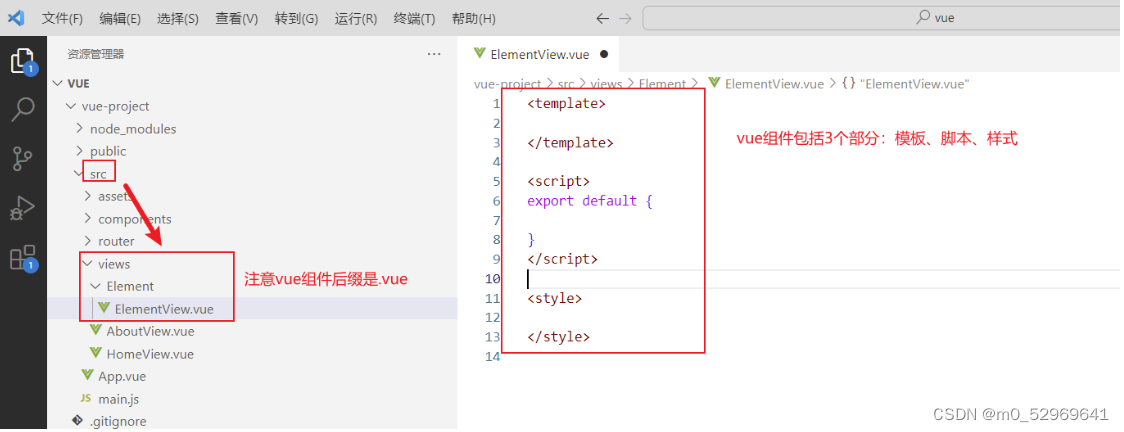Click the JS icon beside main.js
The image size is (1124, 432).
(x=86, y=398)
